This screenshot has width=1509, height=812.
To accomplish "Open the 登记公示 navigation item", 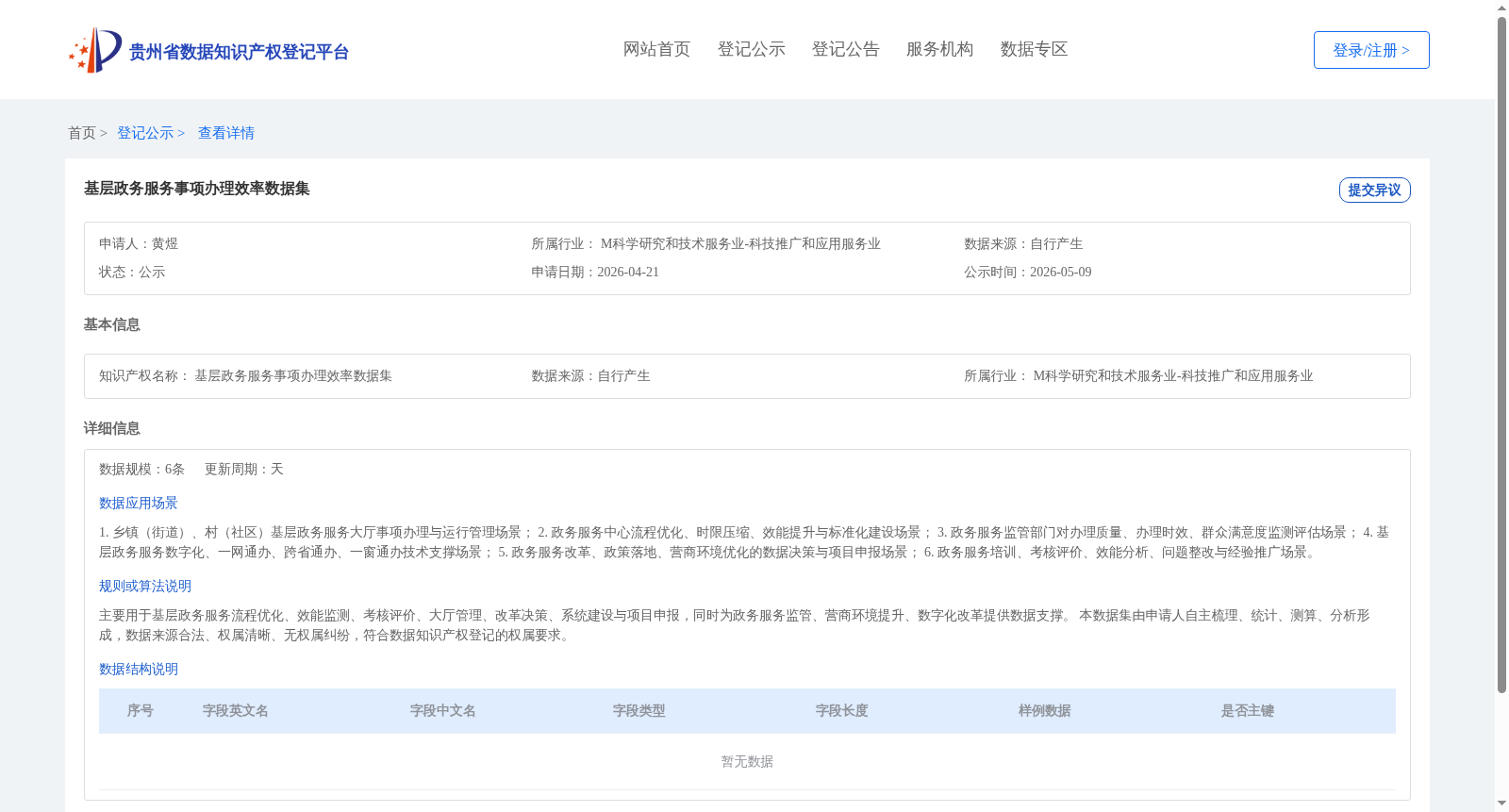I will click(x=751, y=49).
